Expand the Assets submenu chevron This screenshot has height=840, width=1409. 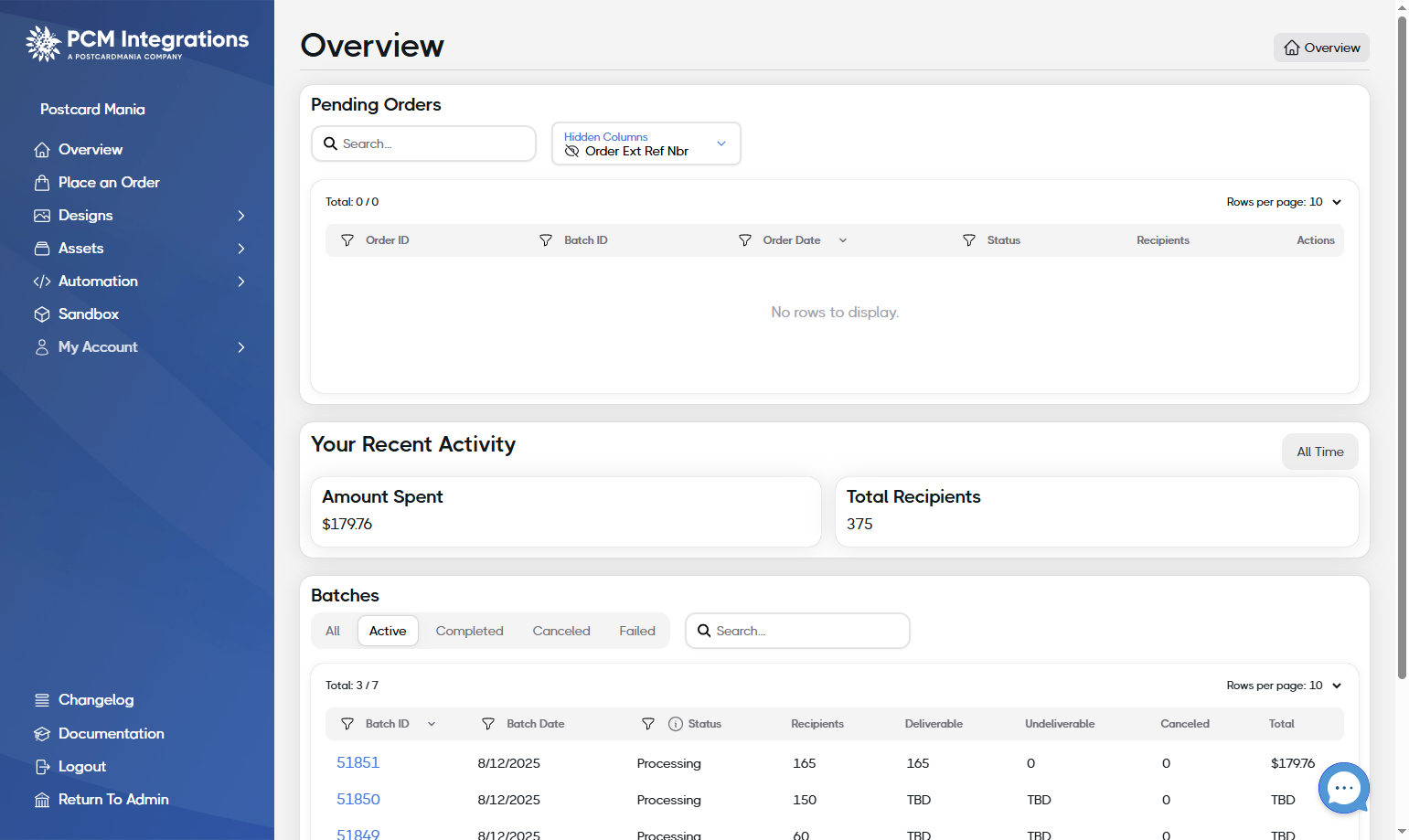tap(241, 249)
